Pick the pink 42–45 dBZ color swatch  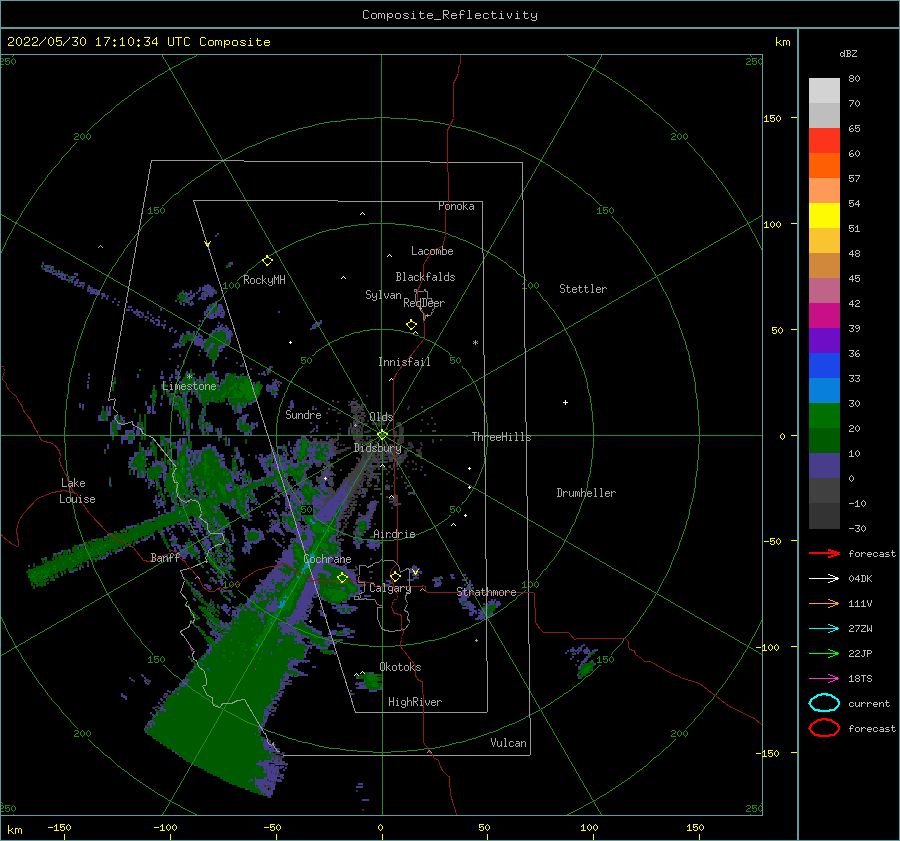(824, 291)
